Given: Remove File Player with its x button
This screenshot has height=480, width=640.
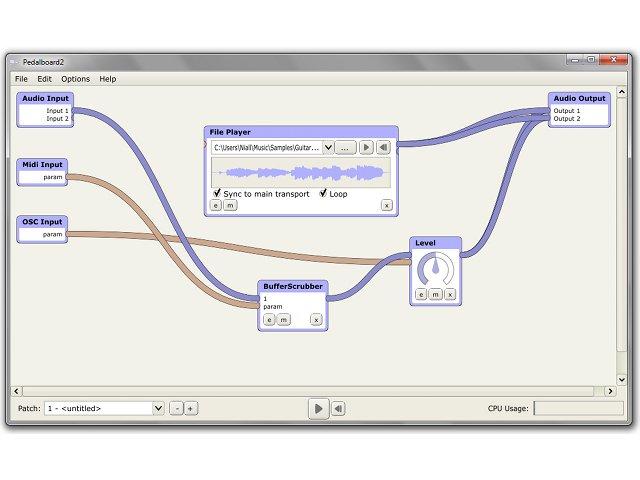Looking at the screenshot, I should point(387,205).
